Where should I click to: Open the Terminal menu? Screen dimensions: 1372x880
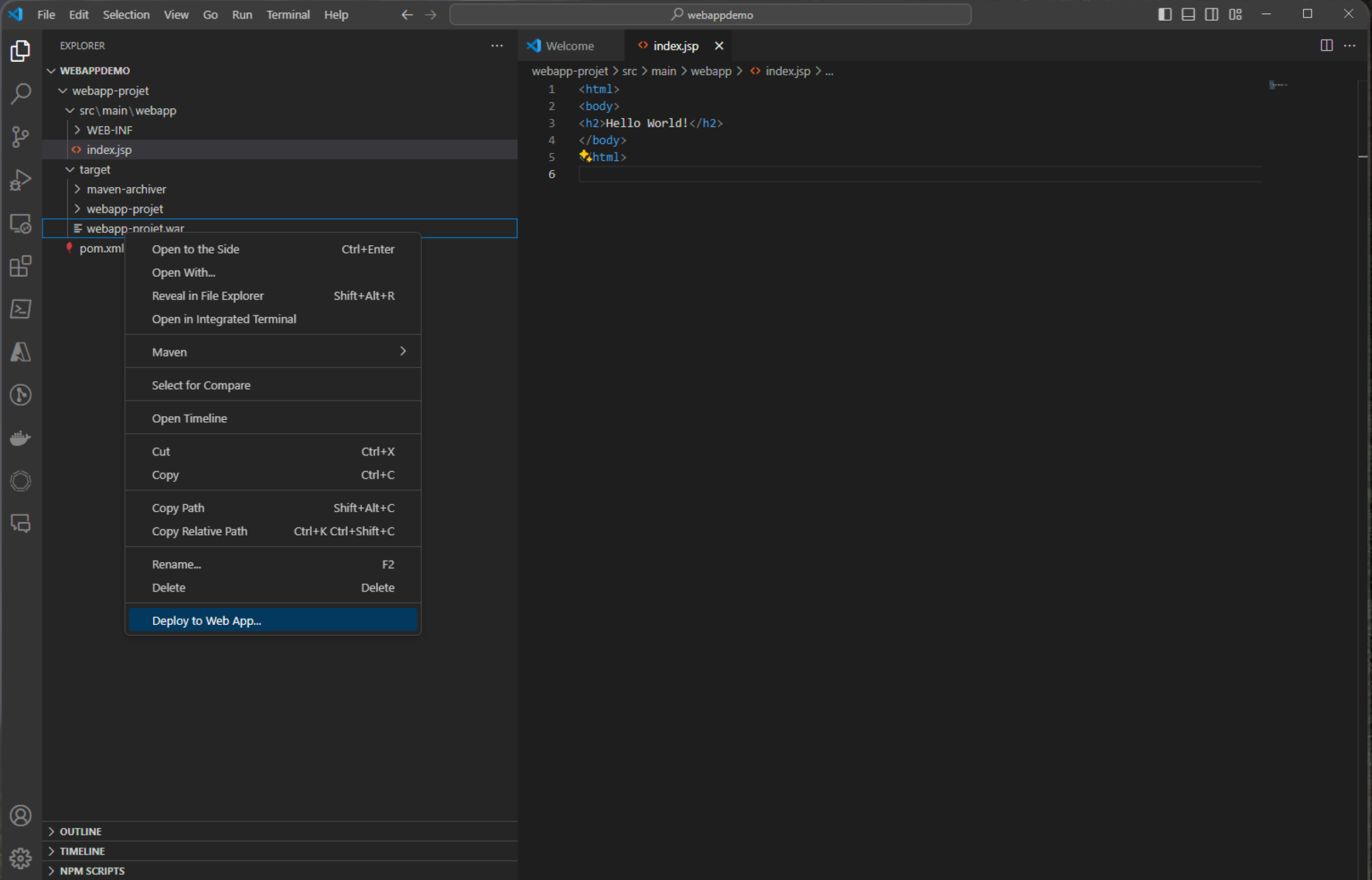pos(288,14)
